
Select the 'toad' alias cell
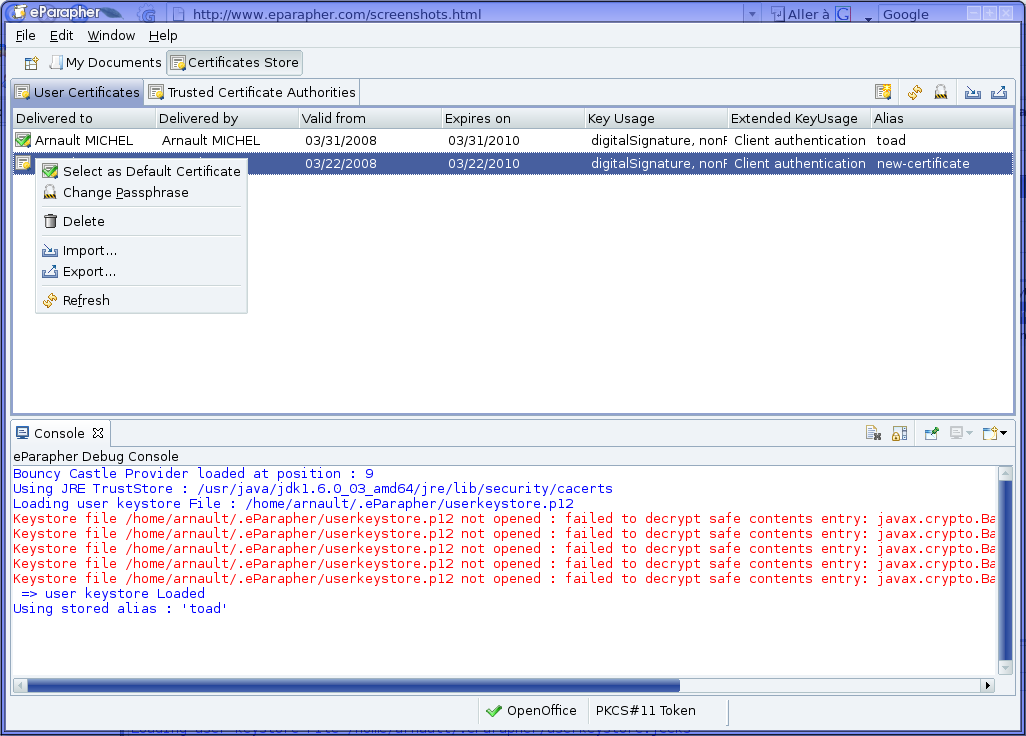891,140
